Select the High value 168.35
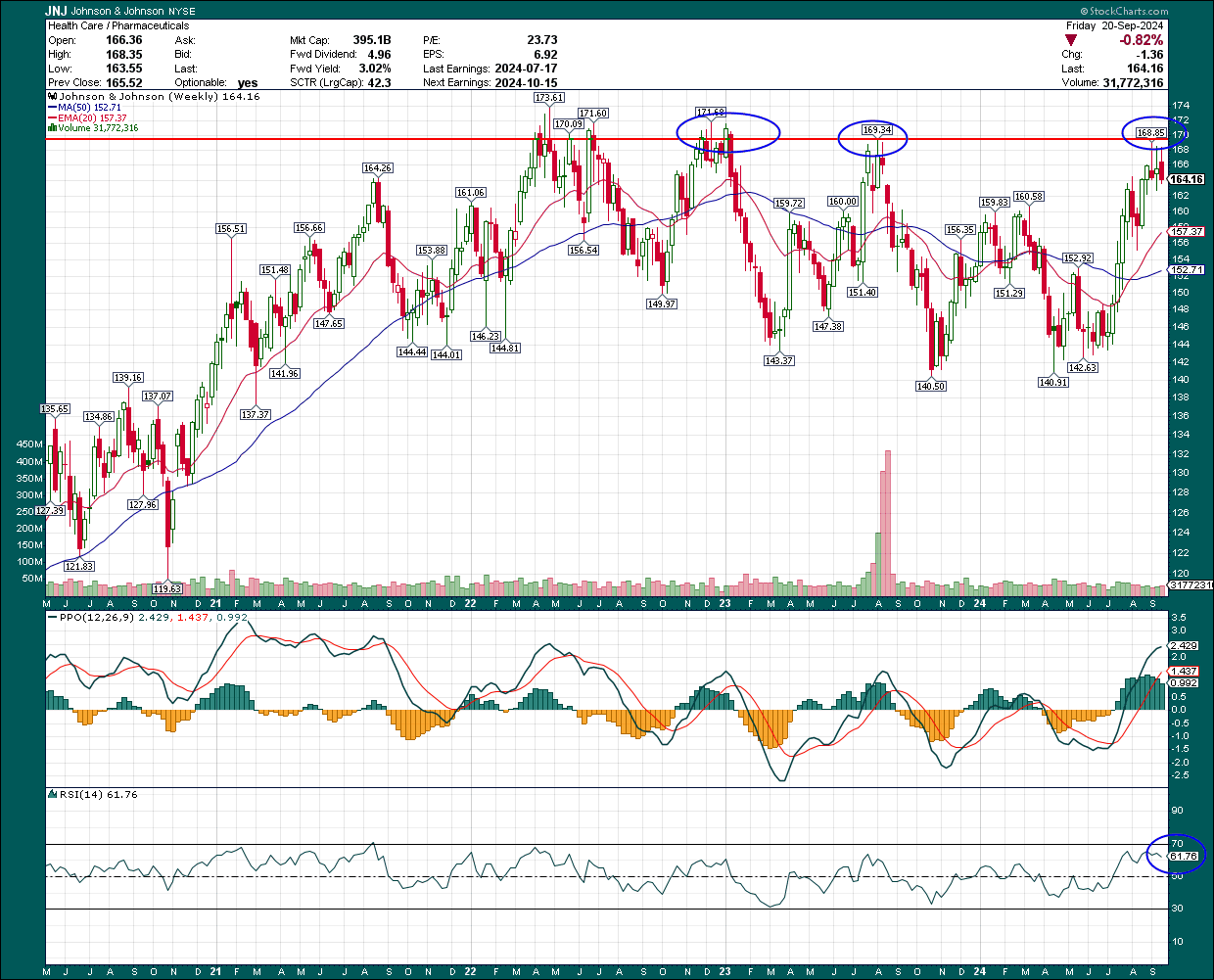The image size is (1214, 980). point(123,55)
